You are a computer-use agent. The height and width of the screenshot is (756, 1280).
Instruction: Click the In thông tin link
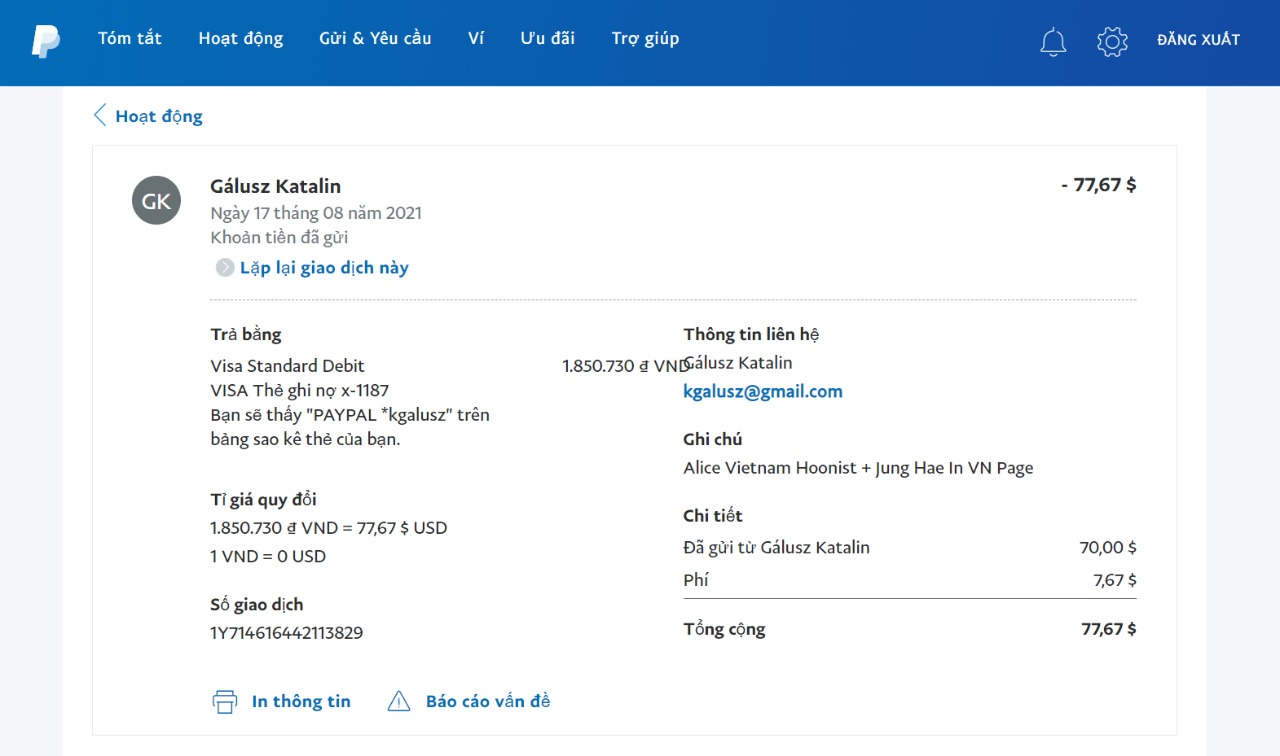pos(301,702)
